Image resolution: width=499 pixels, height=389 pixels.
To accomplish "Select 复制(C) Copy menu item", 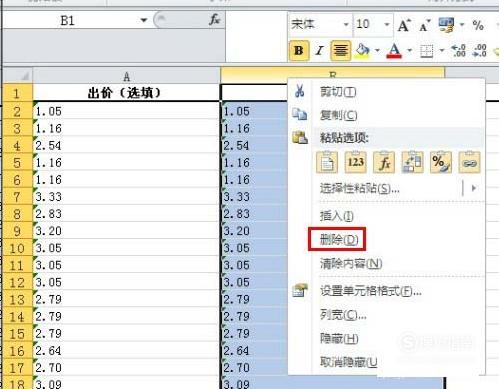I will click(338, 115).
